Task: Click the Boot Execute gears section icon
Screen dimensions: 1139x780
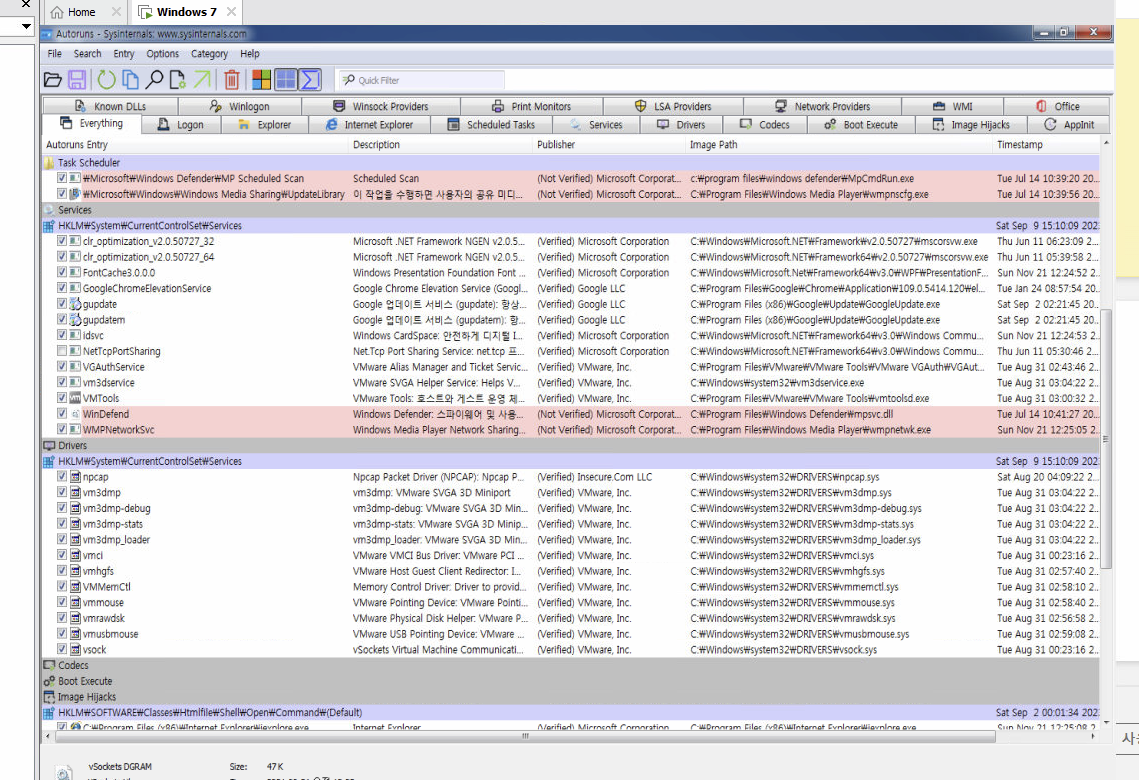Action: click(49, 681)
